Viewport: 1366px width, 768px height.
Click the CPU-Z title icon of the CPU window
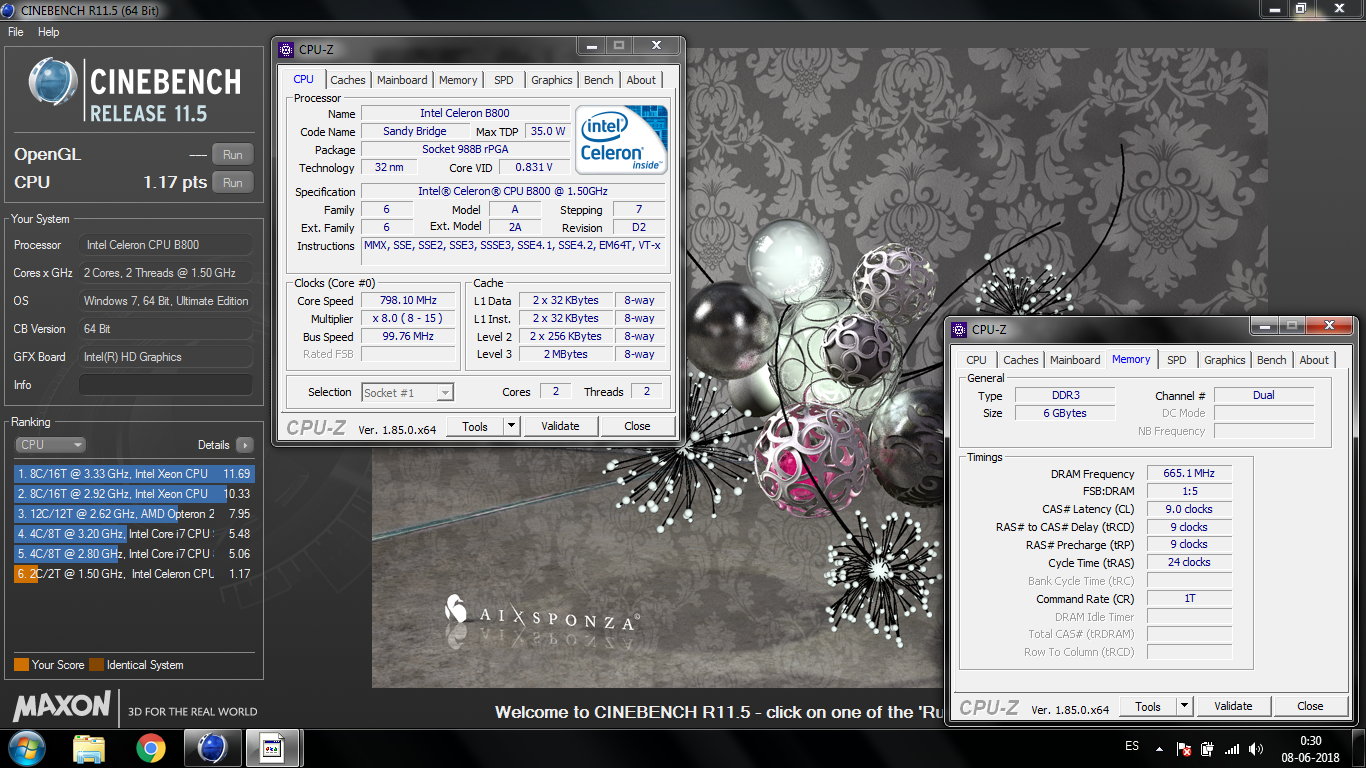coord(286,49)
